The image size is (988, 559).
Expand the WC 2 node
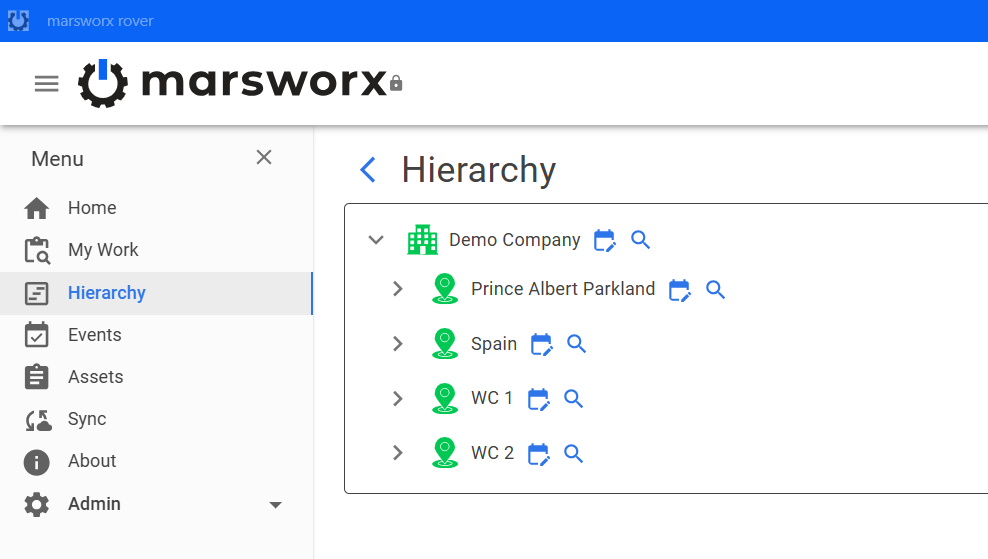(x=398, y=452)
